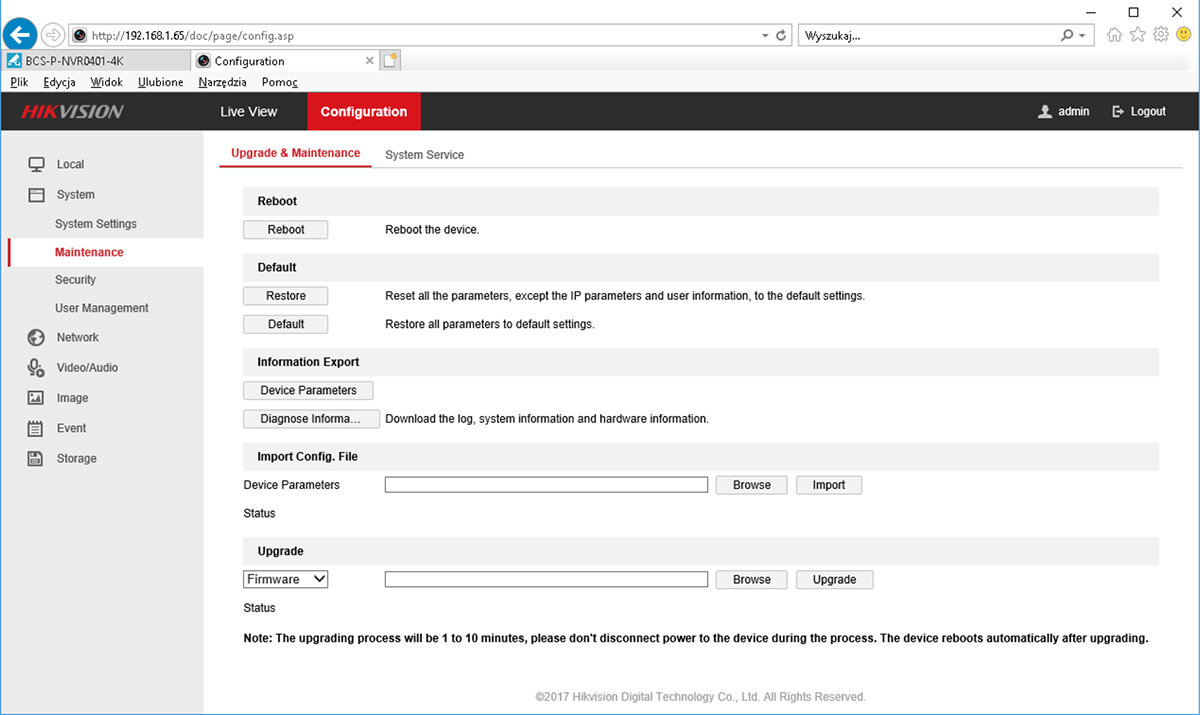The width and height of the screenshot is (1200, 715).
Task: Select Security in the System submenu
Action: point(75,280)
